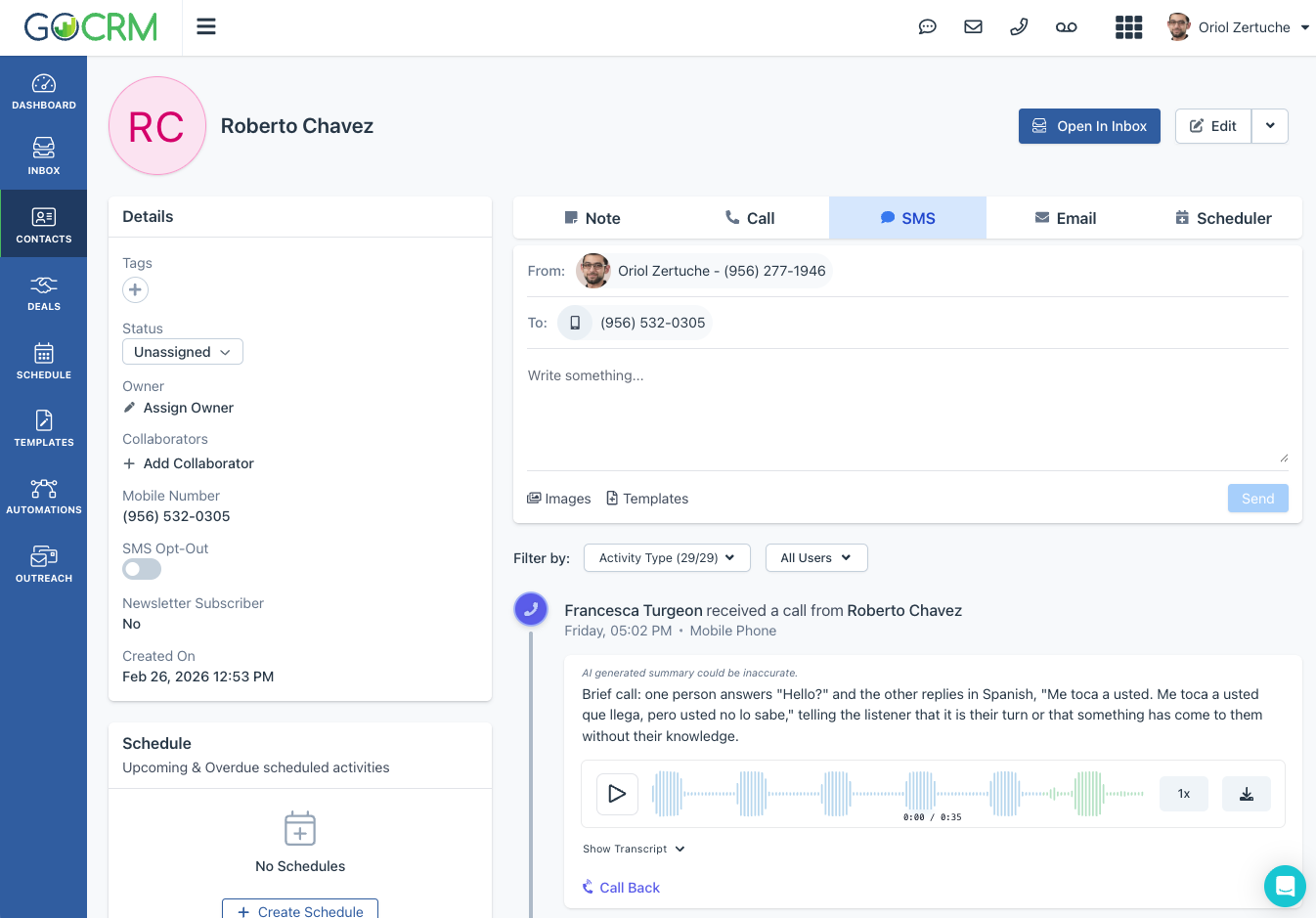Open the Status Unassigned dropdown
Image resolution: width=1316 pixels, height=918 pixels.
(x=183, y=352)
